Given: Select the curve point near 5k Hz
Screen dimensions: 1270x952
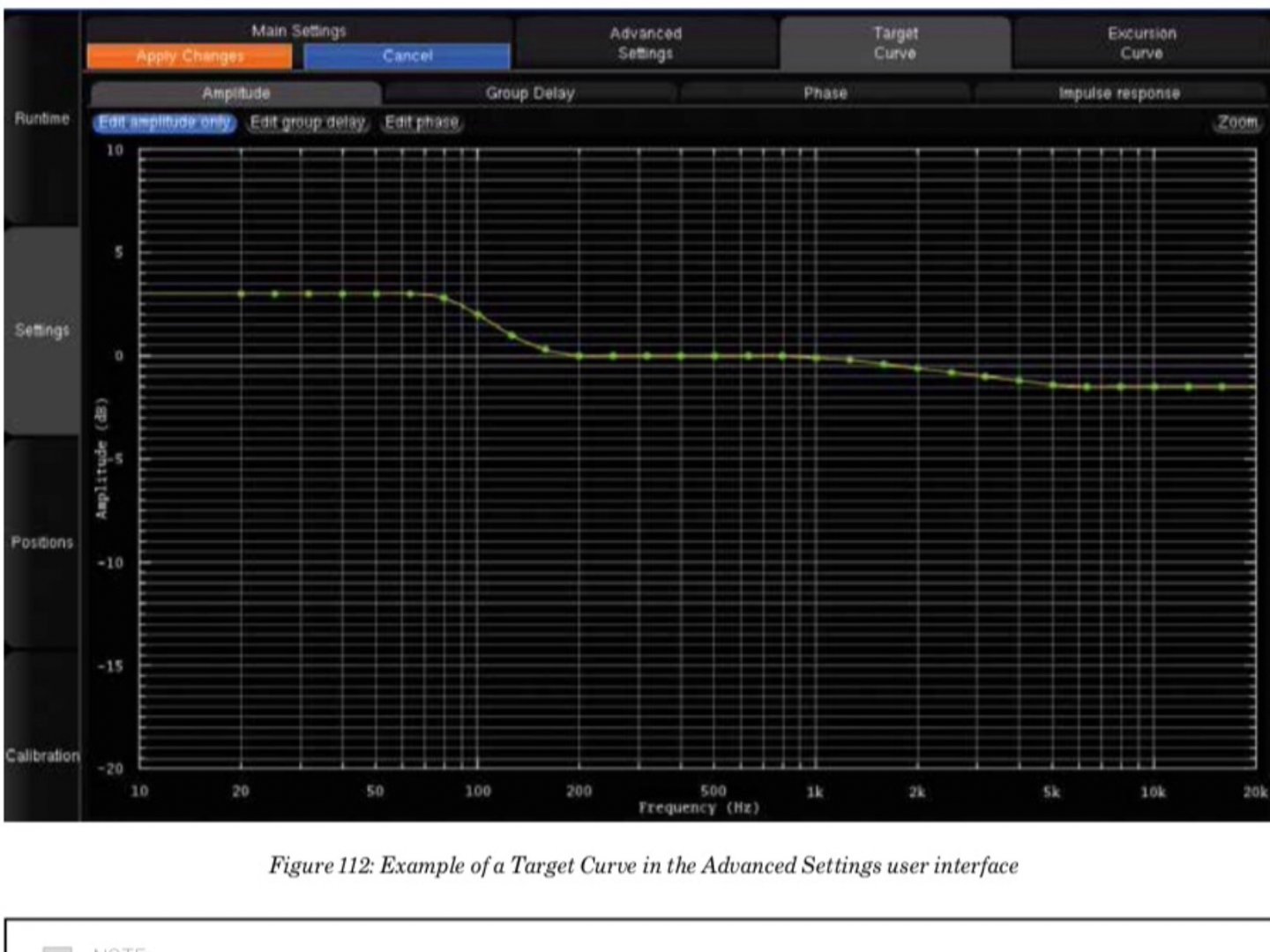Looking at the screenshot, I should 1052,385.
